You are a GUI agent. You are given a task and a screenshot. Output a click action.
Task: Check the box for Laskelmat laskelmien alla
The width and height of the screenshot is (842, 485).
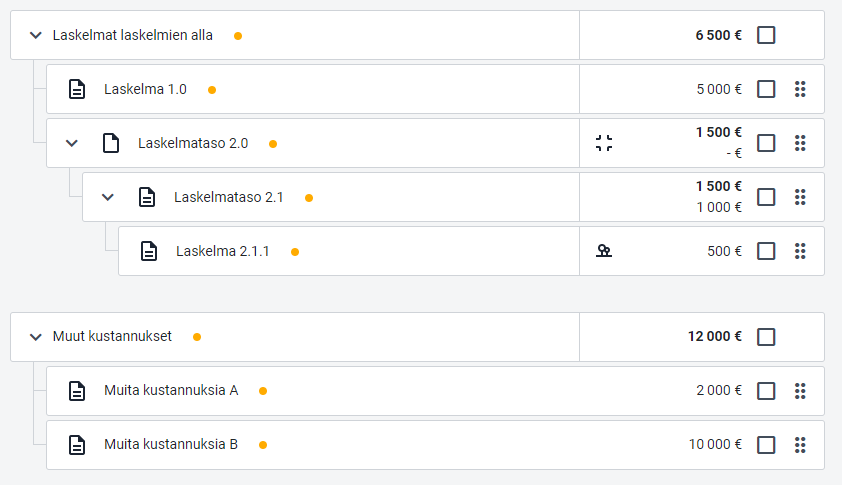(x=766, y=35)
